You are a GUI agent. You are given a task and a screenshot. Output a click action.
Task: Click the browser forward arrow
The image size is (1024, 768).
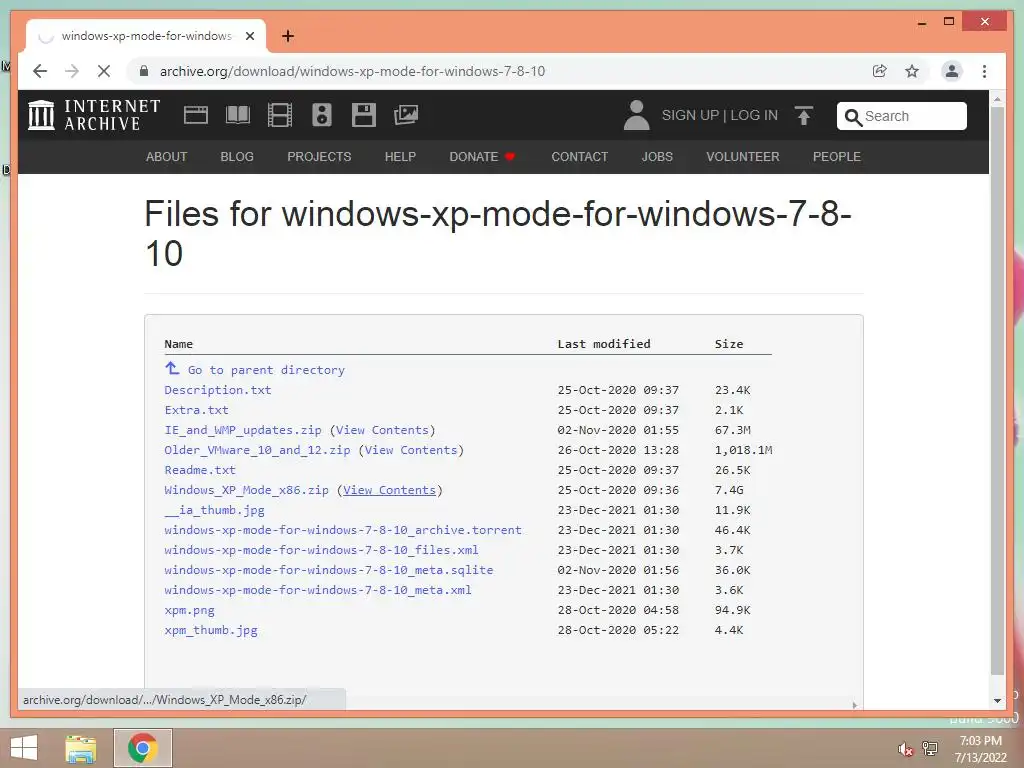coord(72,71)
